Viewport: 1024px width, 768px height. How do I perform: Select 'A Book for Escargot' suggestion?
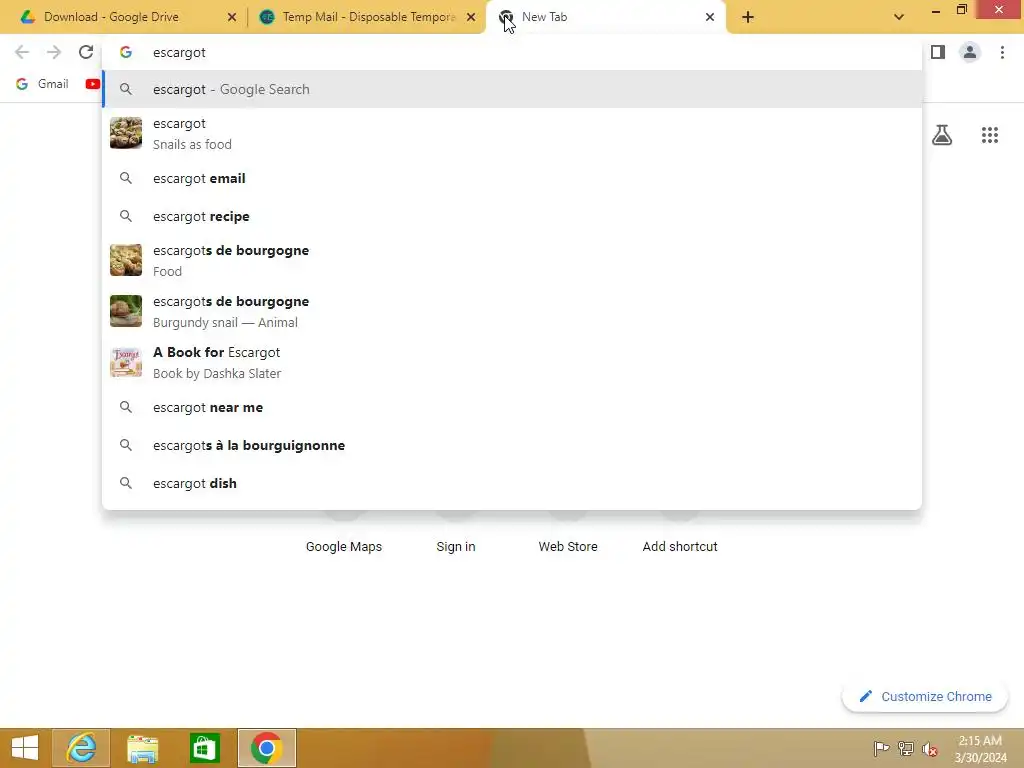pos(512,362)
